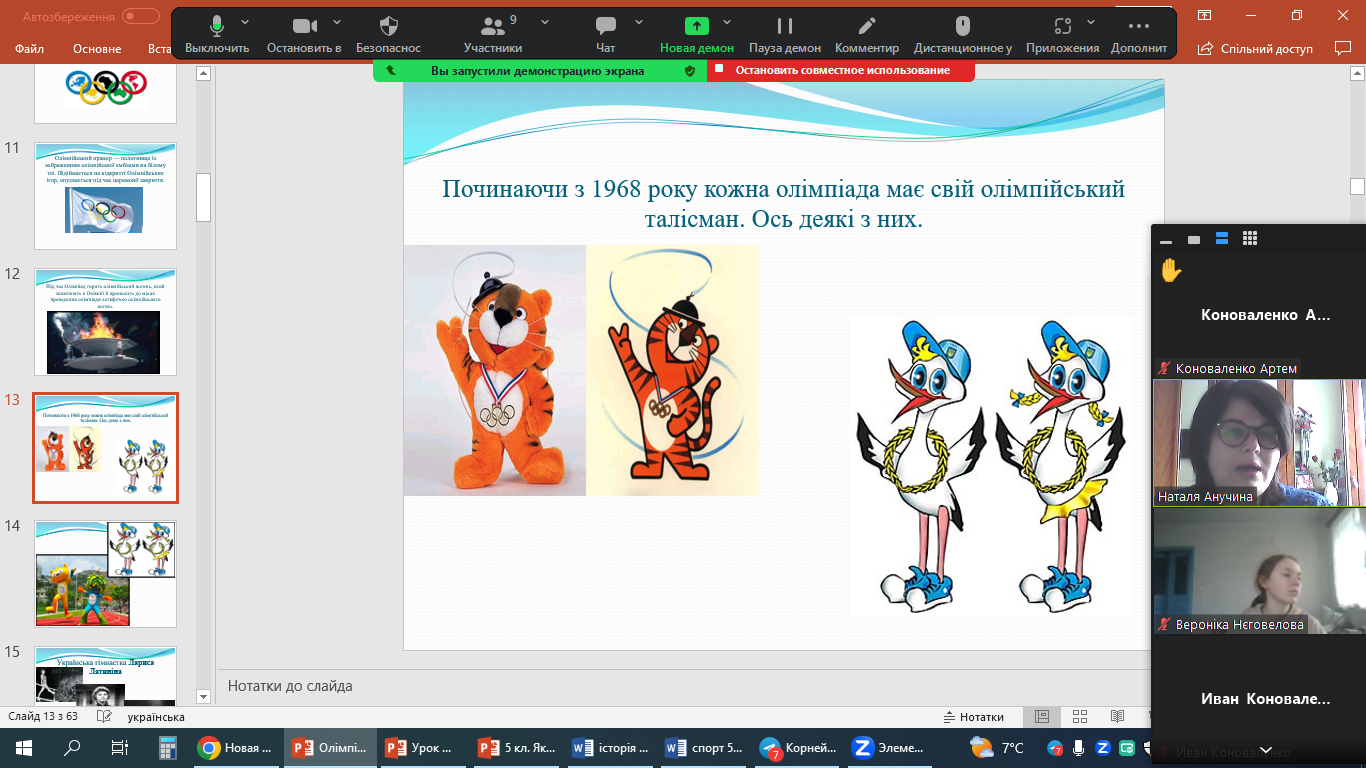Click slide panel scroll down arrow
1366x768 pixels.
tap(204, 696)
